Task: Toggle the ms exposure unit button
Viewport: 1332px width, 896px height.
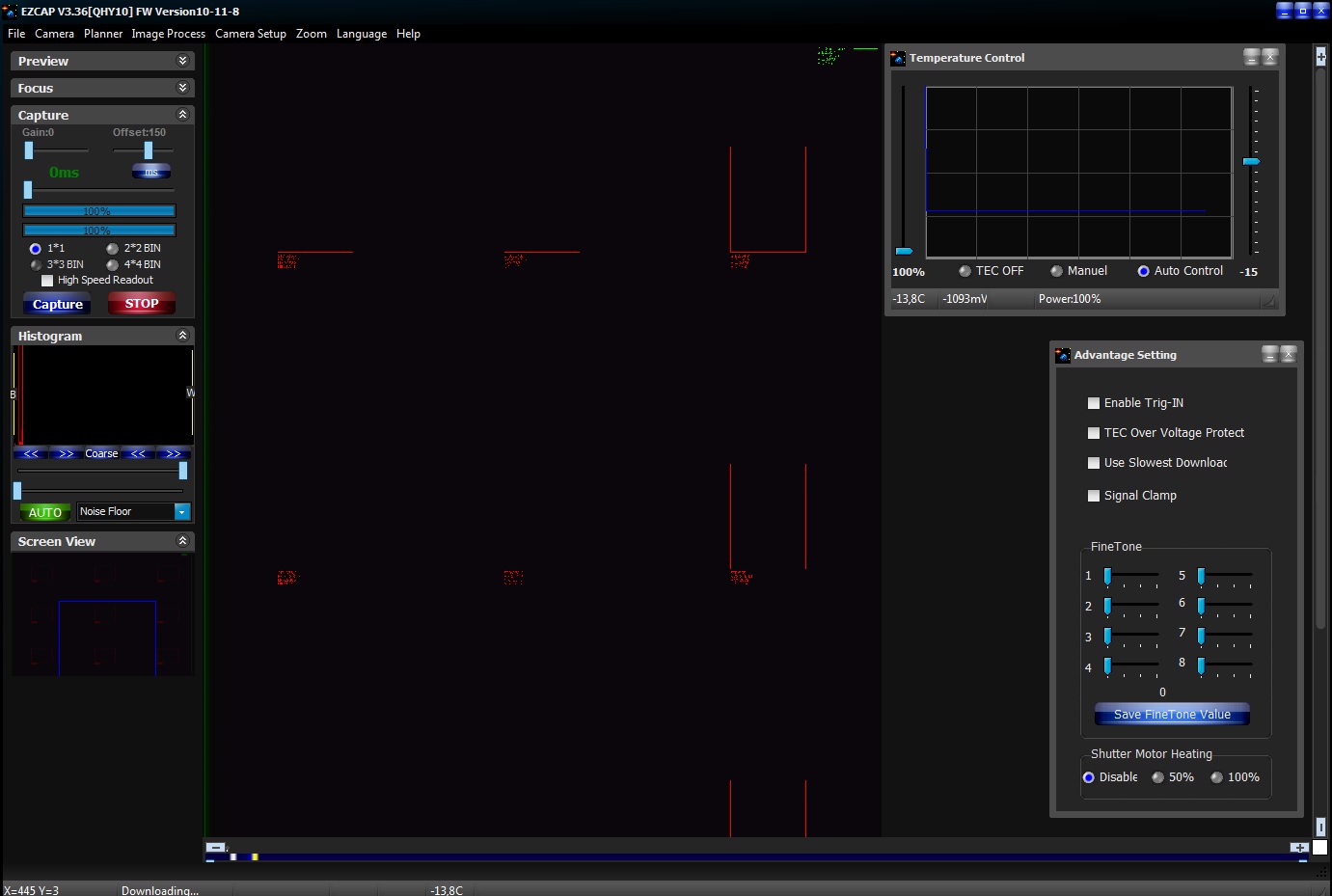Action: (151, 172)
